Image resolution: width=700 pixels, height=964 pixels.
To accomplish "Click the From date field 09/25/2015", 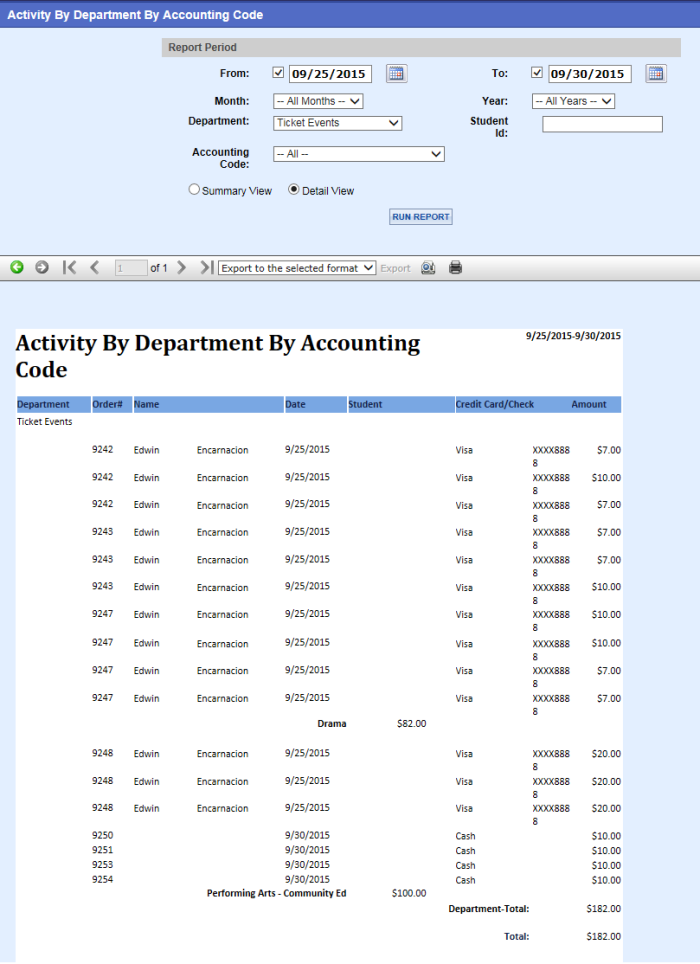I will pos(330,74).
